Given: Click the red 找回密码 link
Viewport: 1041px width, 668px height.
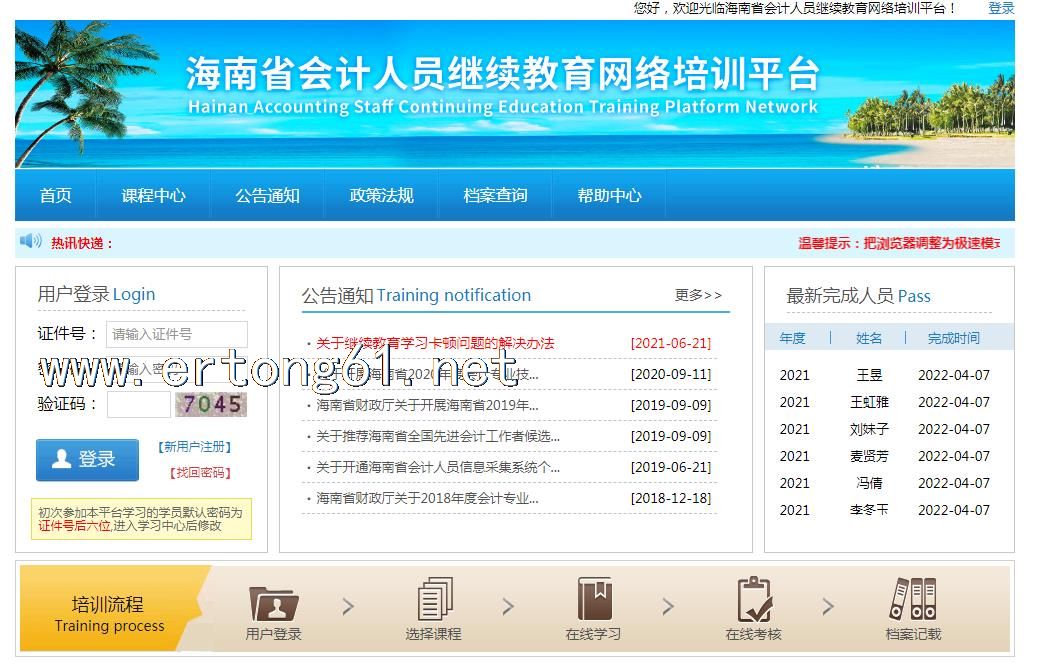Looking at the screenshot, I should click(x=200, y=473).
